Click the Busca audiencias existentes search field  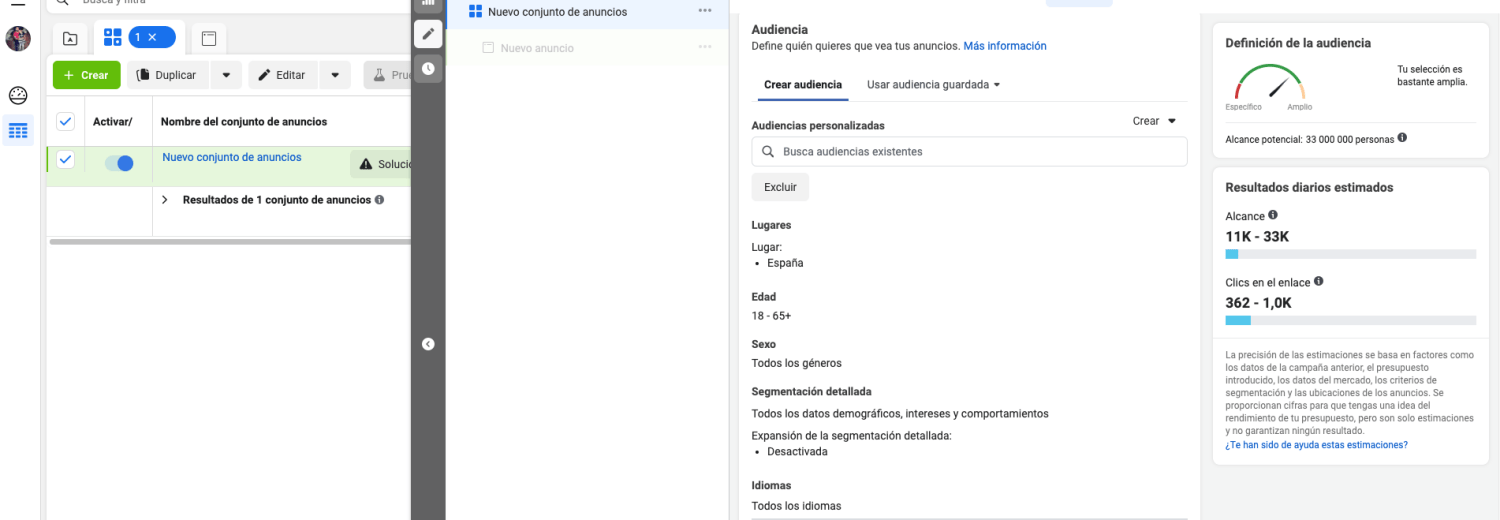pyautogui.click(x=969, y=152)
